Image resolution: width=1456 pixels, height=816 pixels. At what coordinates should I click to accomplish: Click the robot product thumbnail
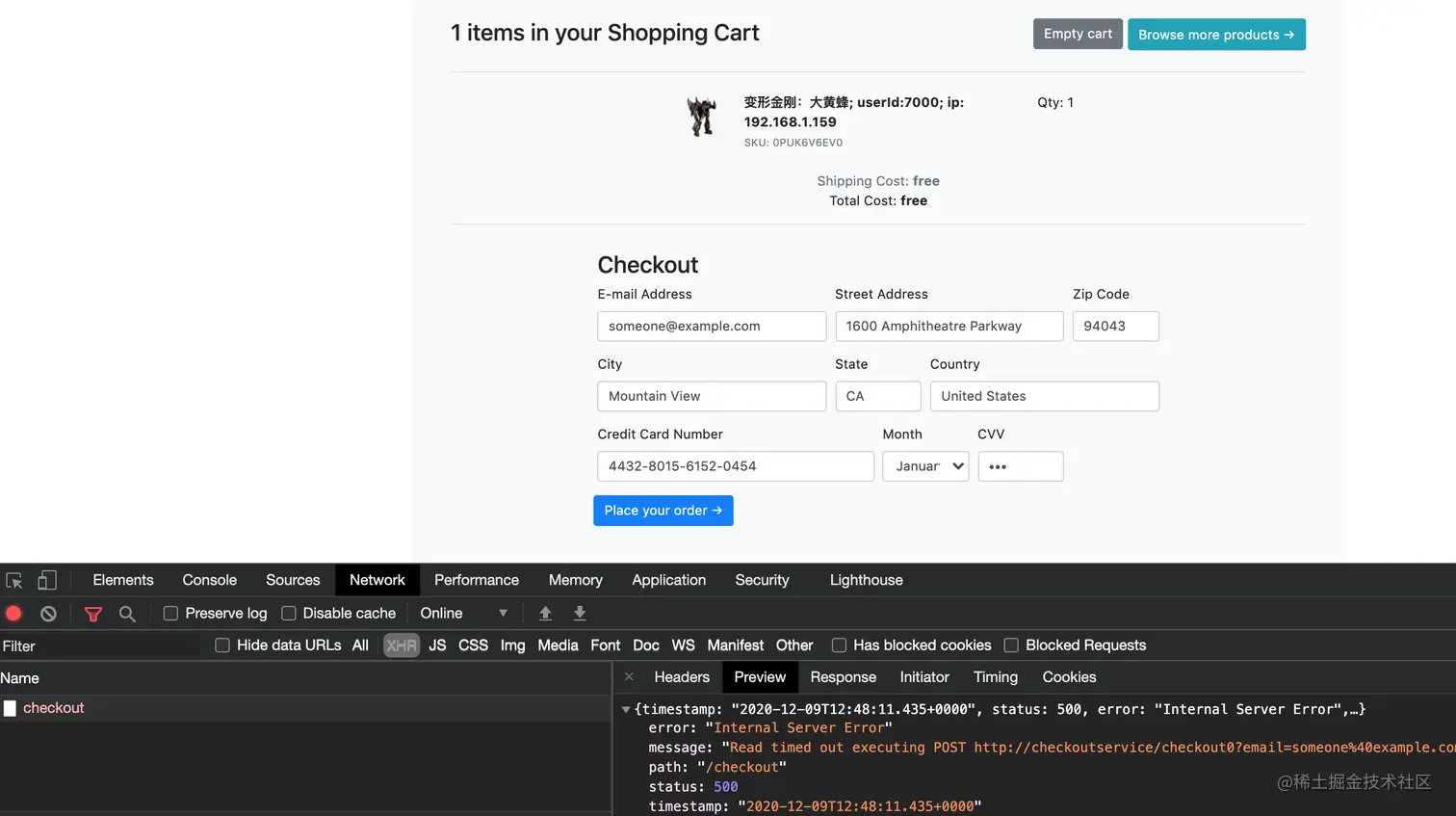click(702, 116)
